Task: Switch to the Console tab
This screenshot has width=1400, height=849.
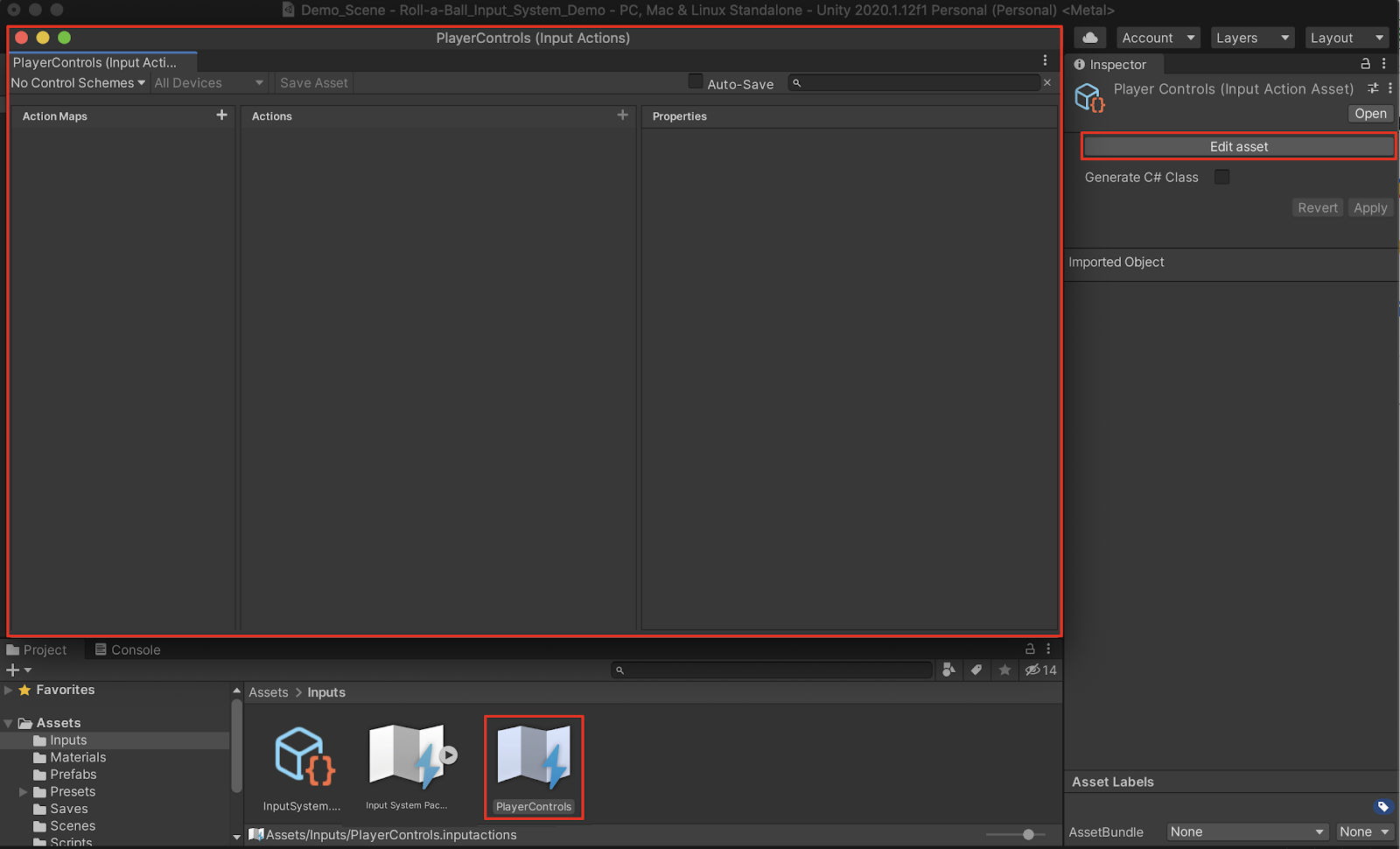Action: click(128, 650)
